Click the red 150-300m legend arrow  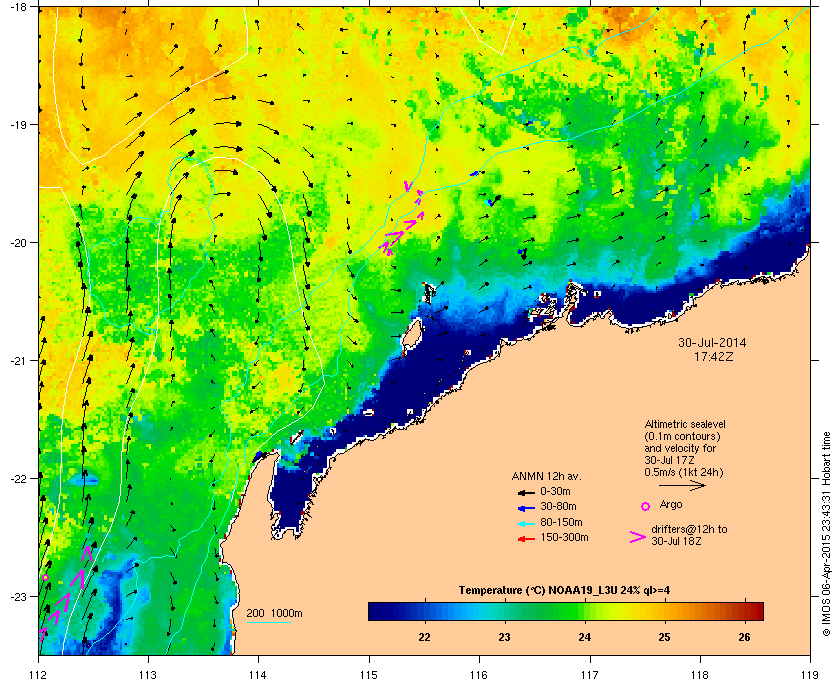pyautogui.click(x=526, y=539)
